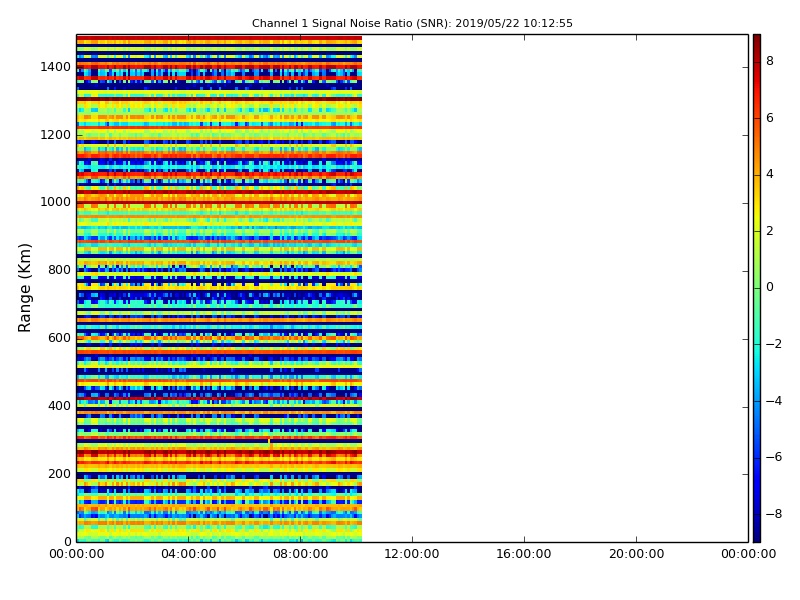The image size is (800, 600).
Task: Click the colorbar label 0
Action: pos(770,287)
